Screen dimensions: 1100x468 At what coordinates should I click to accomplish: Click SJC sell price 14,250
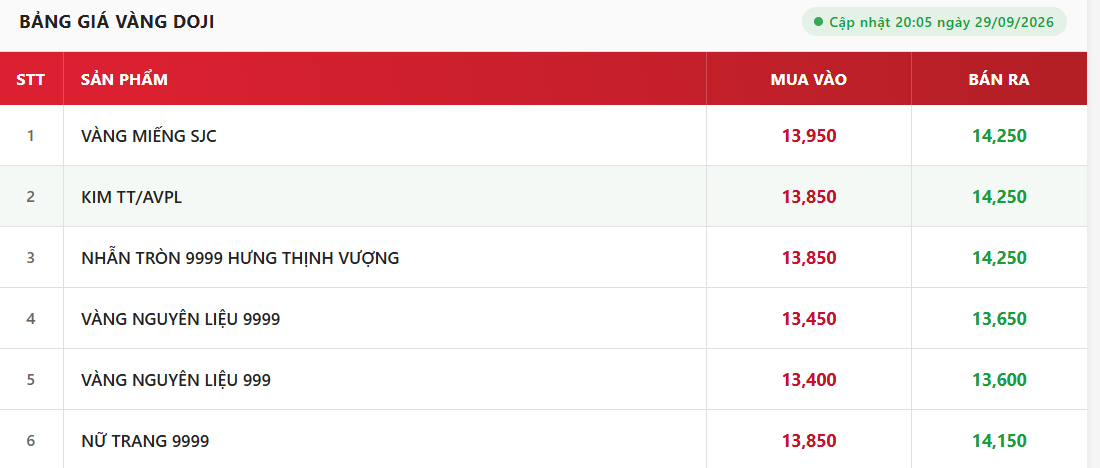(x=999, y=136)
